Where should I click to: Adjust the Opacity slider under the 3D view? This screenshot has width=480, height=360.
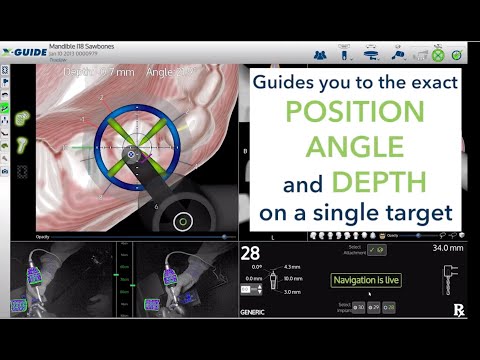(x=143, y=237)
